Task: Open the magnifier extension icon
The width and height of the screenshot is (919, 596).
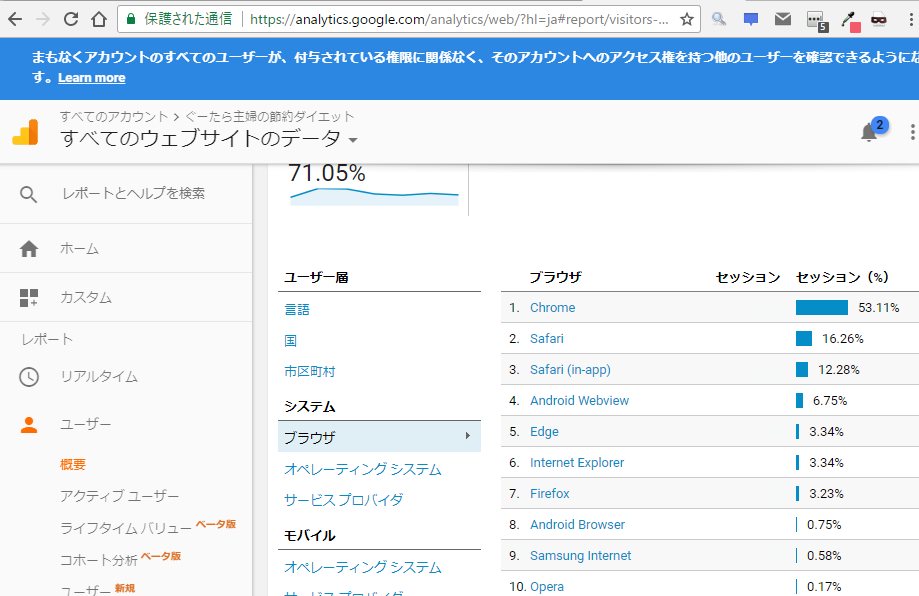Action: (x=719, y=19)
